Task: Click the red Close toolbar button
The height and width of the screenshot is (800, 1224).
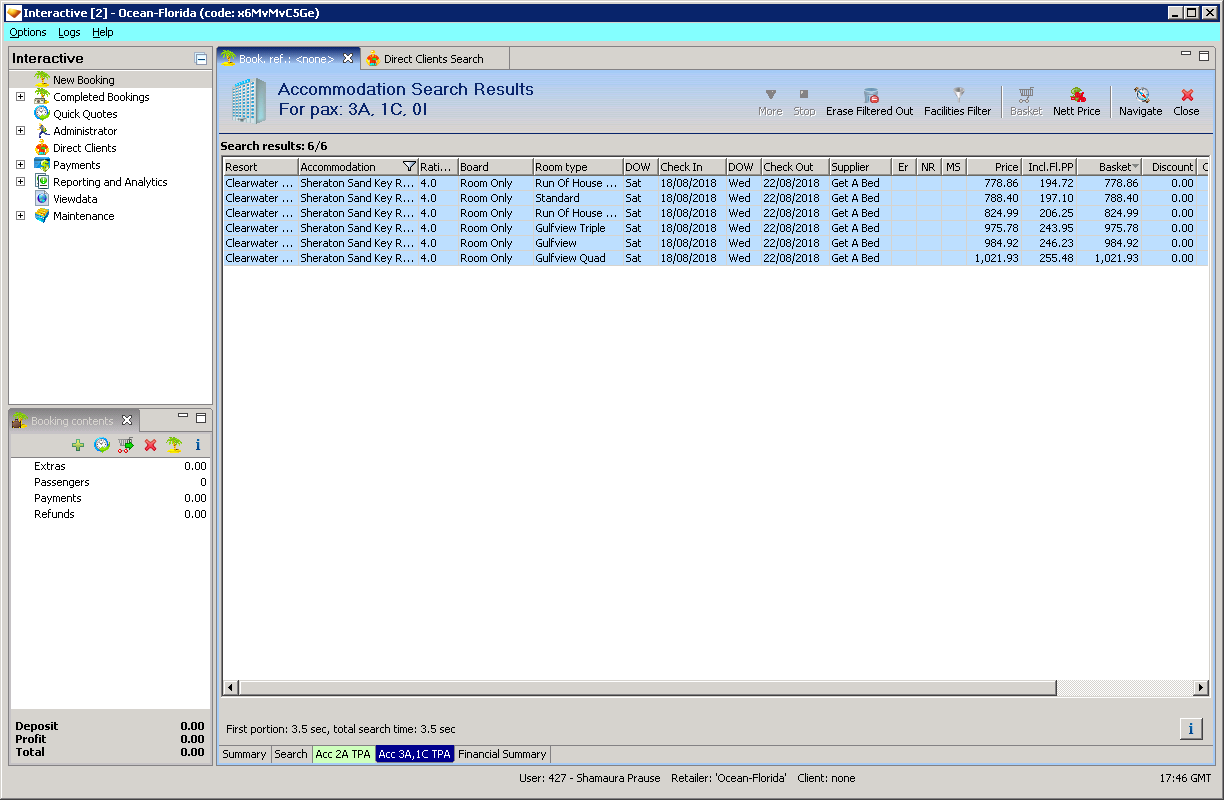Action: 1187,95
